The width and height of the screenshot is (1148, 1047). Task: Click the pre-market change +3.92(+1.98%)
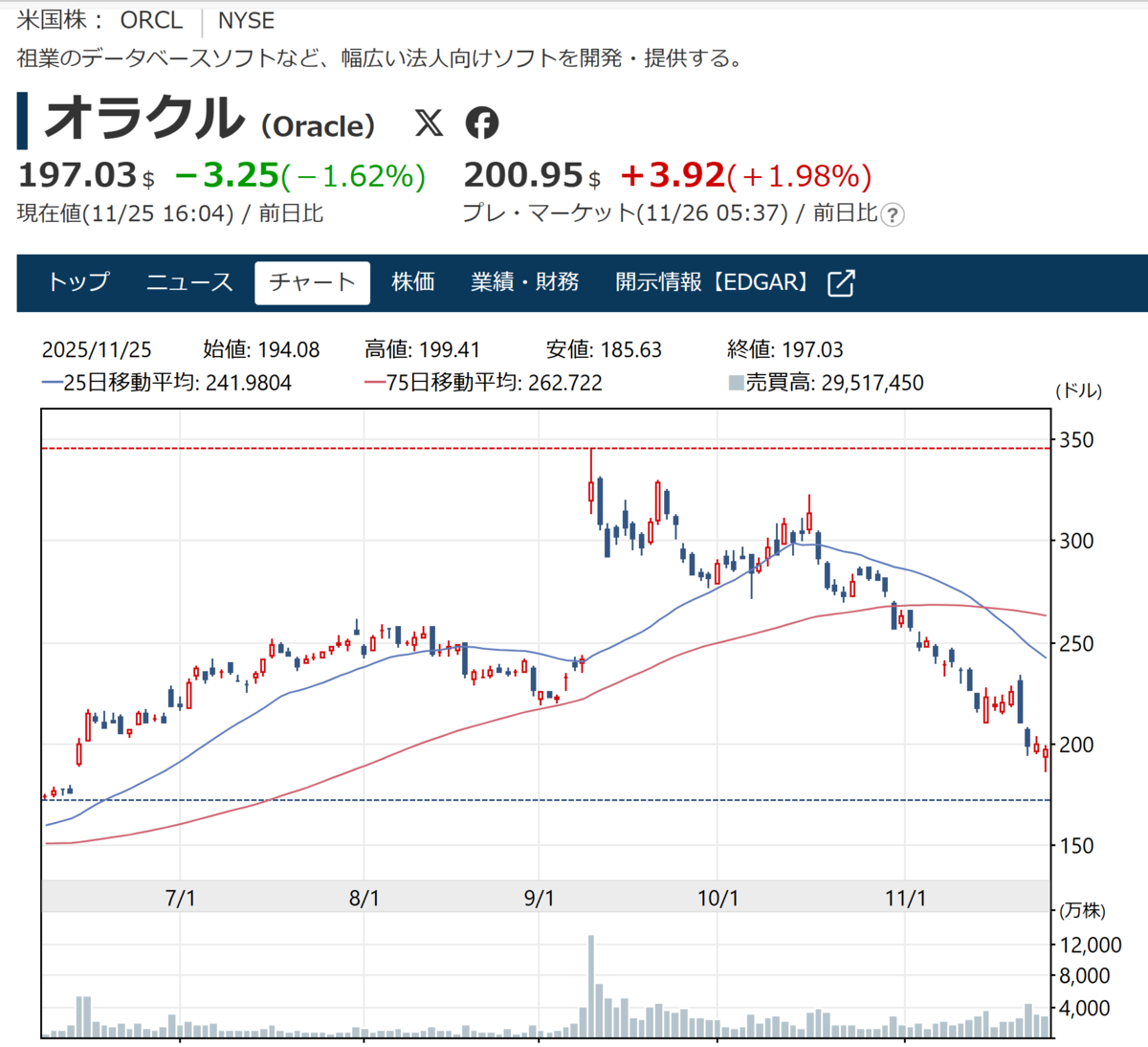click(746, 175)
